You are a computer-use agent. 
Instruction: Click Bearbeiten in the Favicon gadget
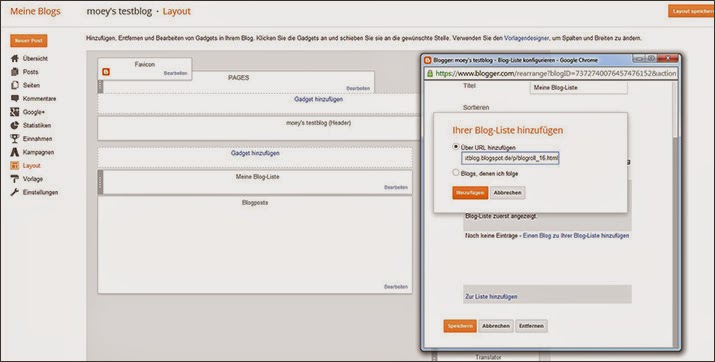(x=175, y=73)
